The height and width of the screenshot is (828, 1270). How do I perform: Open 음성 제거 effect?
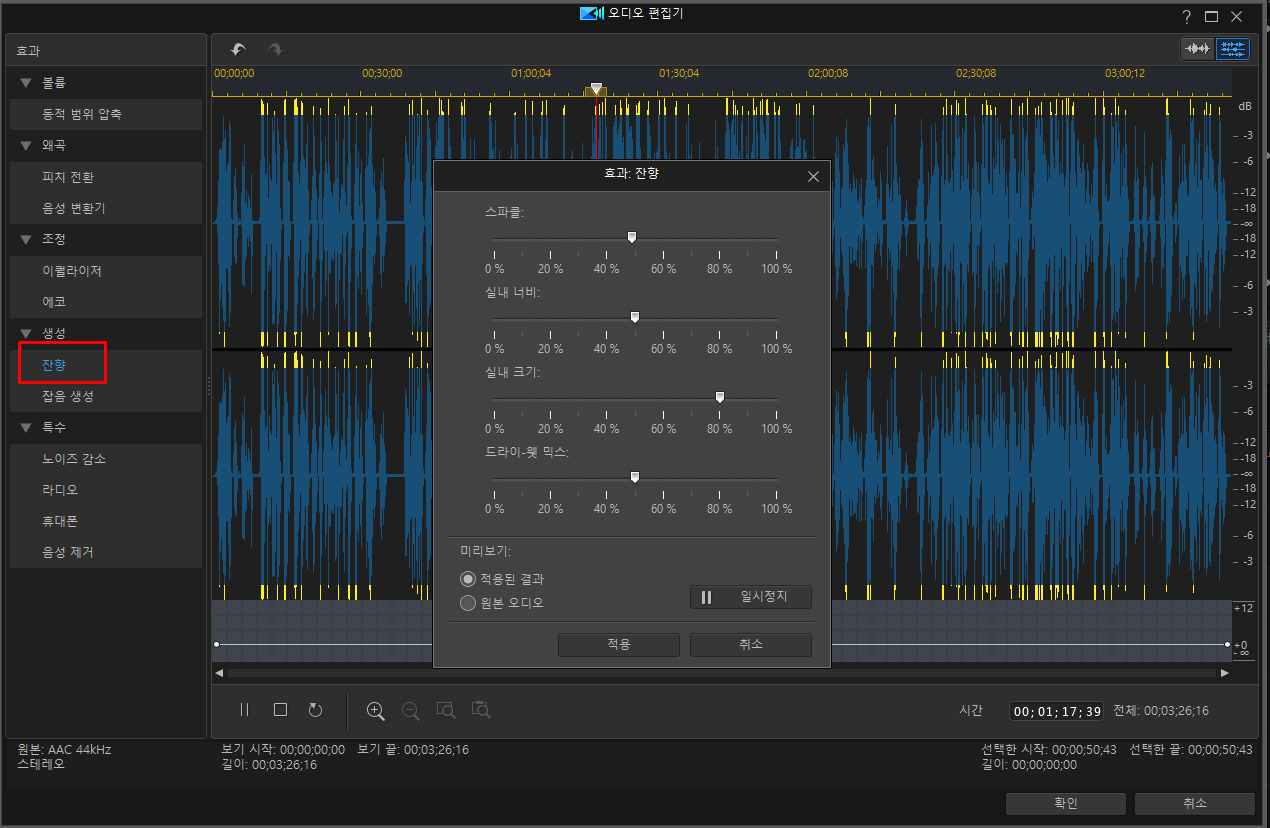pyautogui.click(x=106, y=552)
